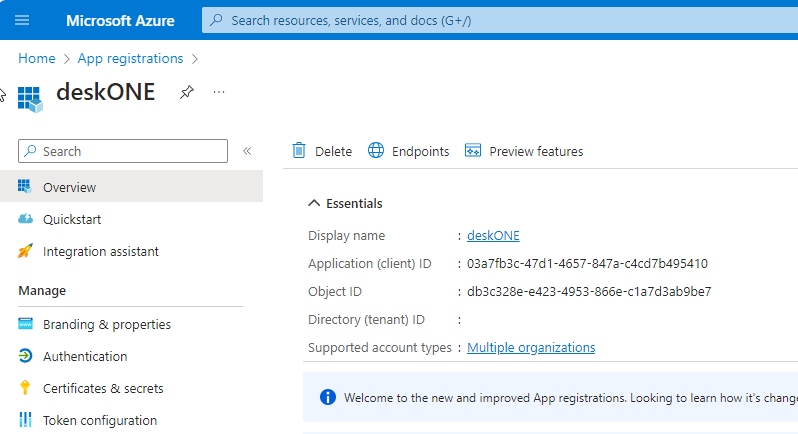Click the deskONE display name link
The image size is (798, 434).
(x=493, y=236)
